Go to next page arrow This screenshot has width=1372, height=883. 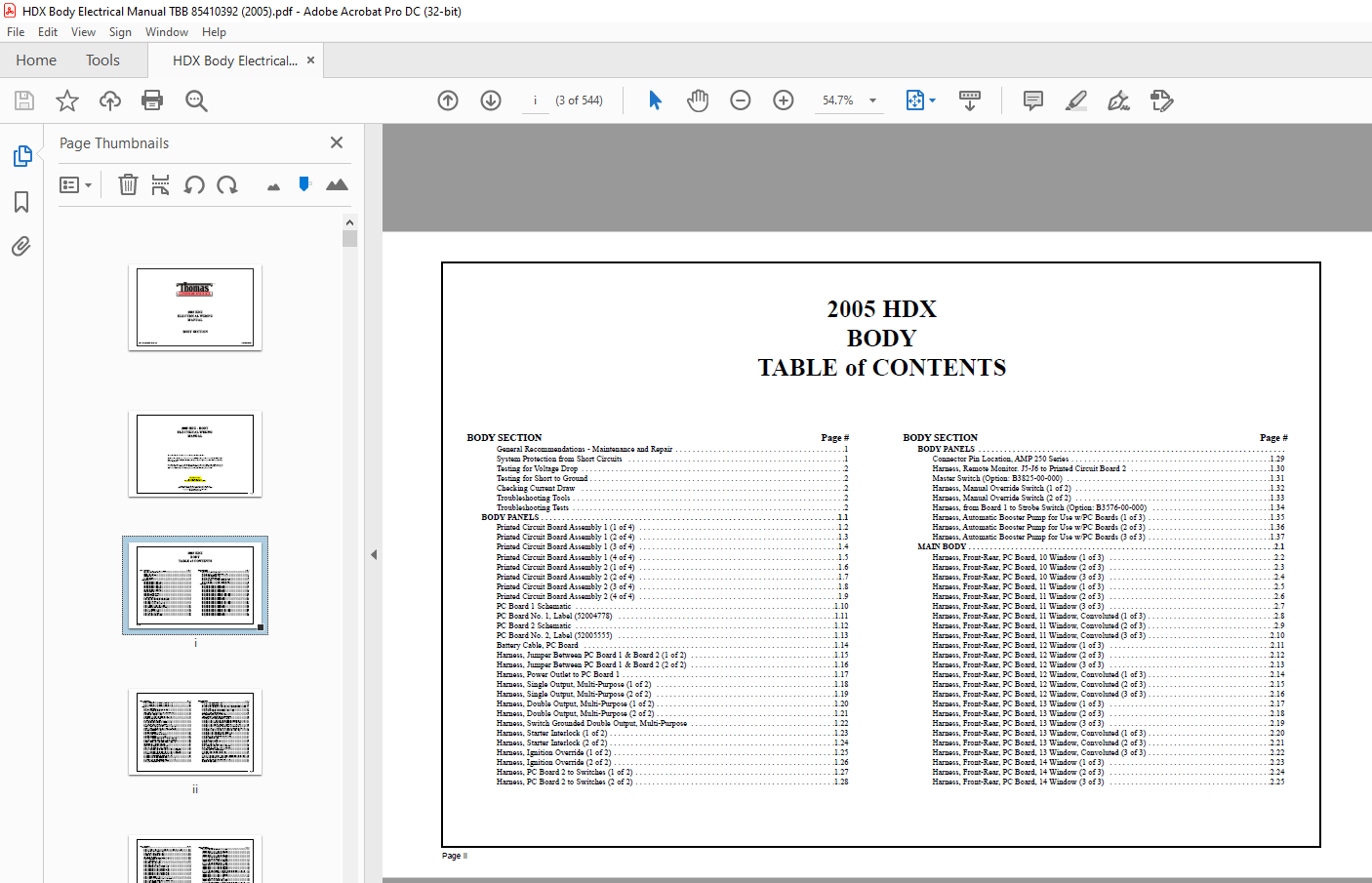point(491,100)
